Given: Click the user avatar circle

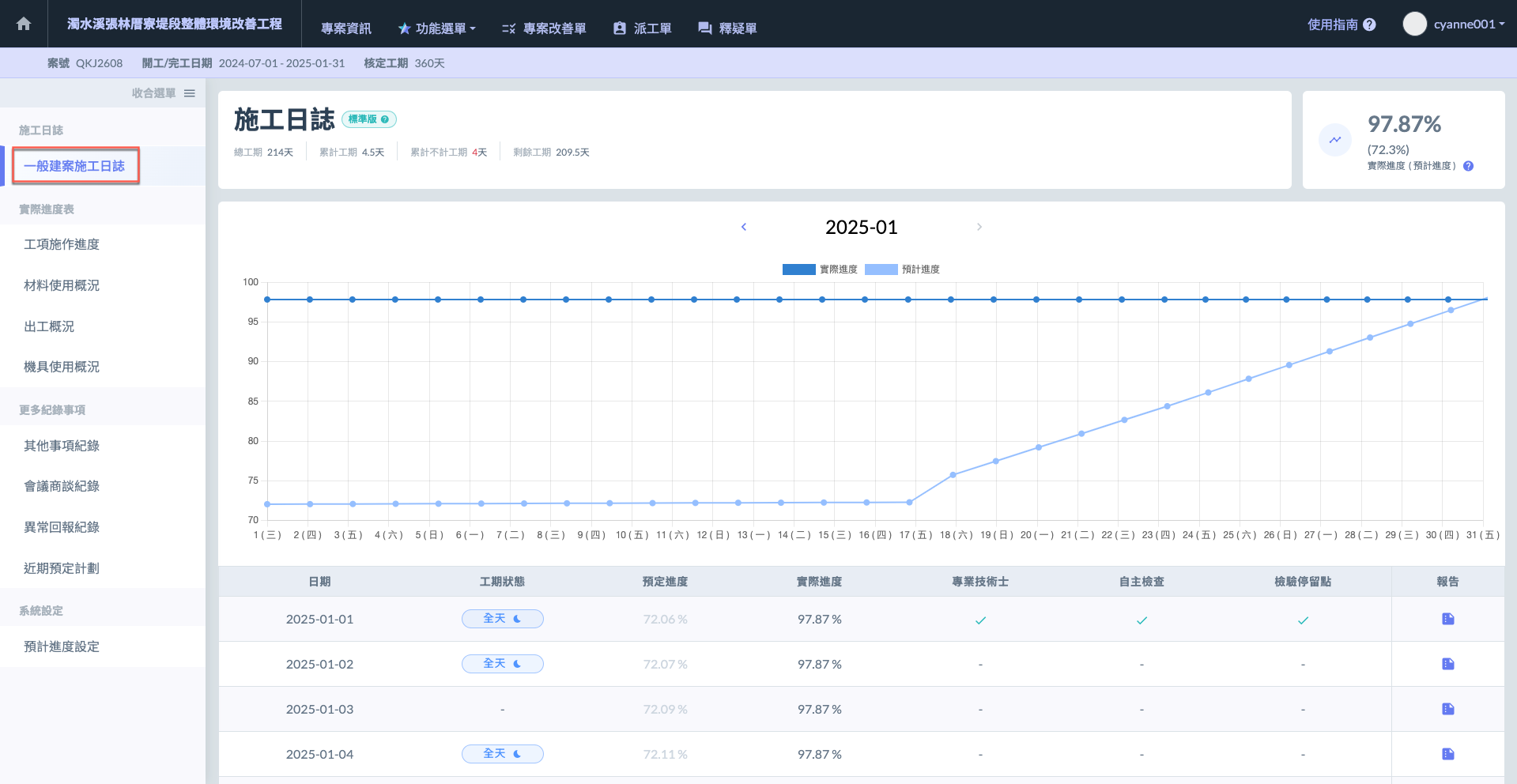Looking at the screenshot, I should click(1414, 24).
